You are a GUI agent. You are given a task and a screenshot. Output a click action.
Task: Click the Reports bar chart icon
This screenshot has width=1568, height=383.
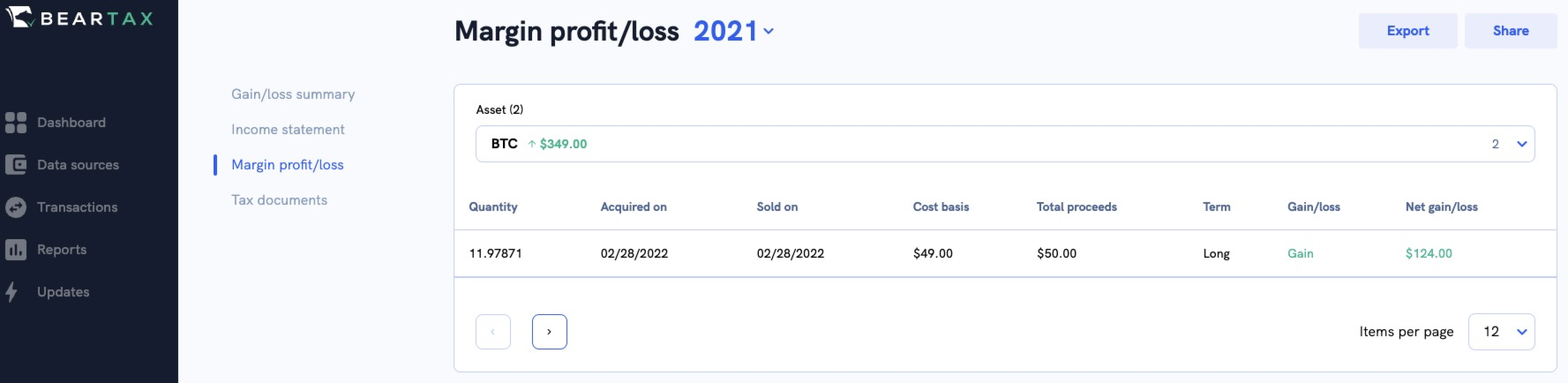point(16,250)
